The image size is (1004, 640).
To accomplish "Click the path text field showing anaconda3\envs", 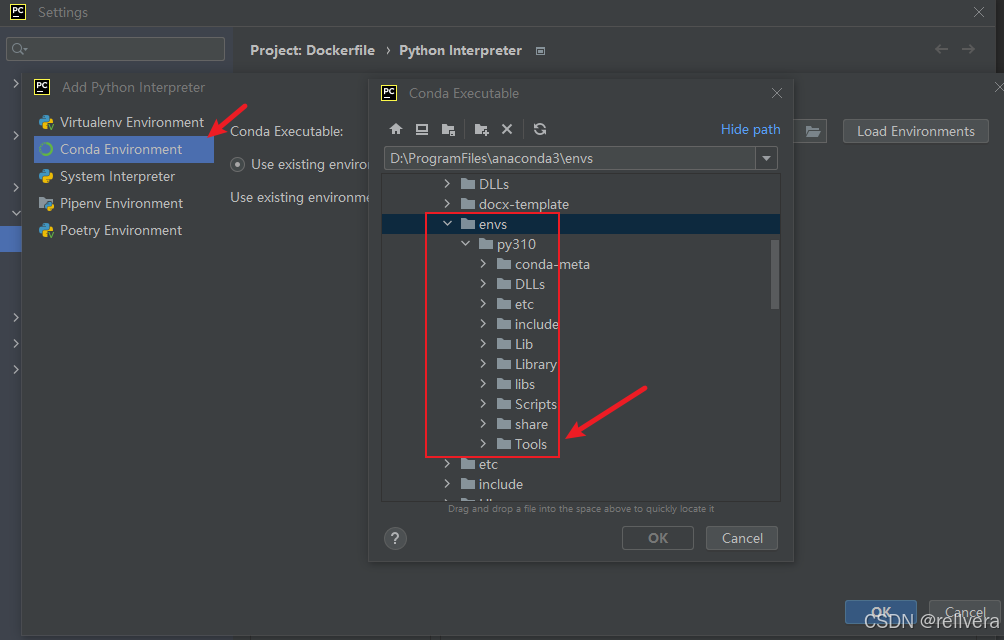I will pos(570,158).
